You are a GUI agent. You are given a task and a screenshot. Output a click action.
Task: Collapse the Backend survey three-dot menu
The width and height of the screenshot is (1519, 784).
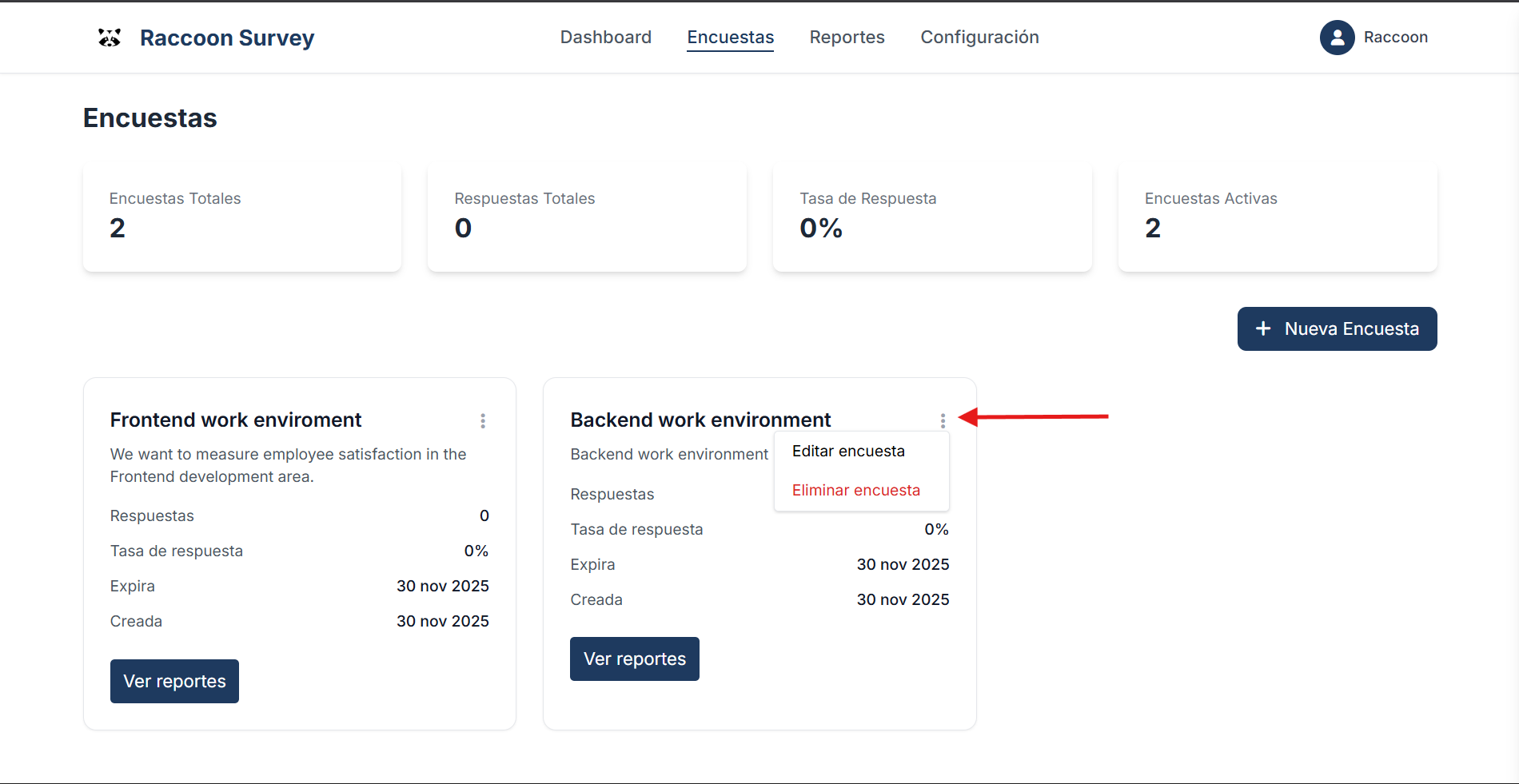943,420
